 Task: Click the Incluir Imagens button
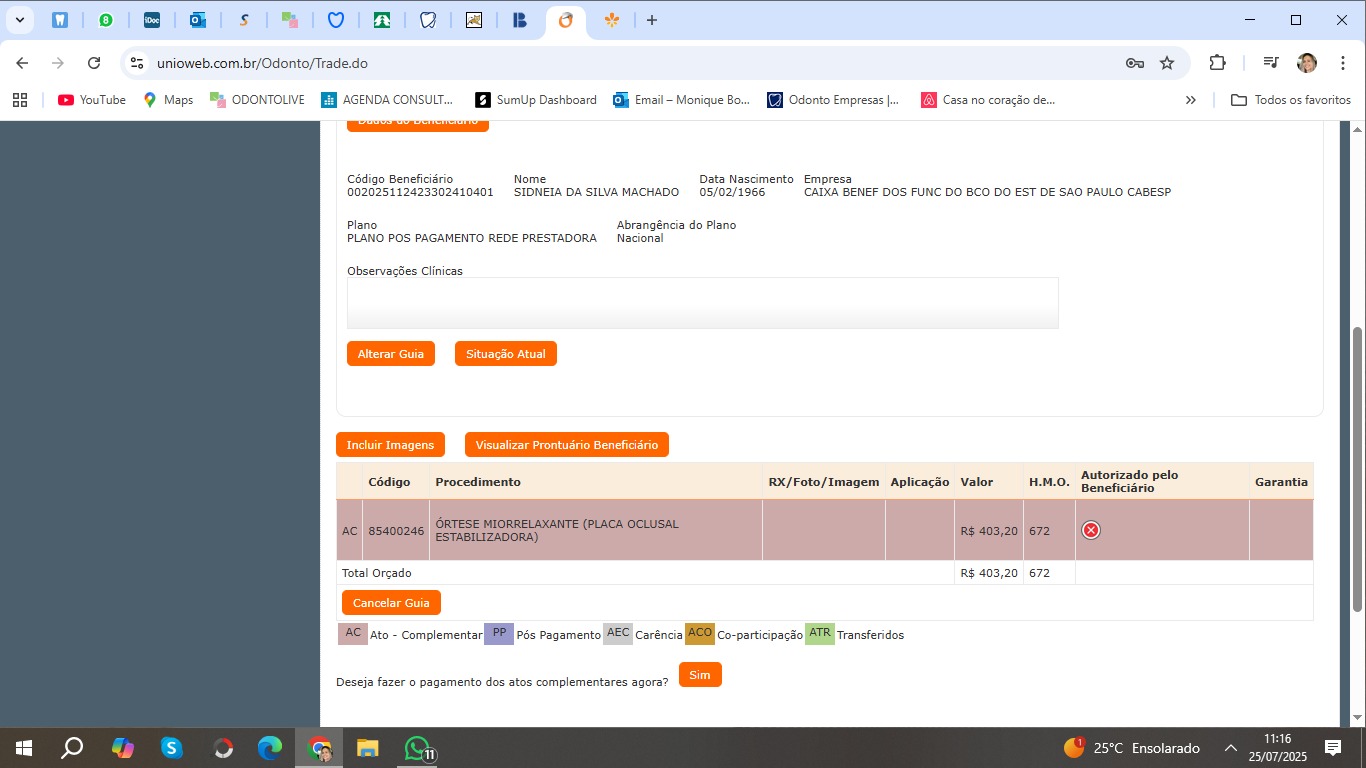[390, 445]
